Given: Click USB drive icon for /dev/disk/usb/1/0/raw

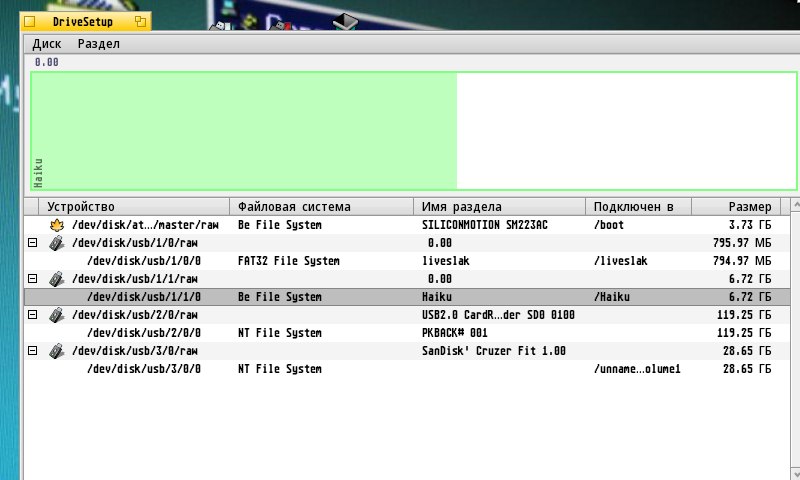Looking at the screenshot, I should point(57,243).
